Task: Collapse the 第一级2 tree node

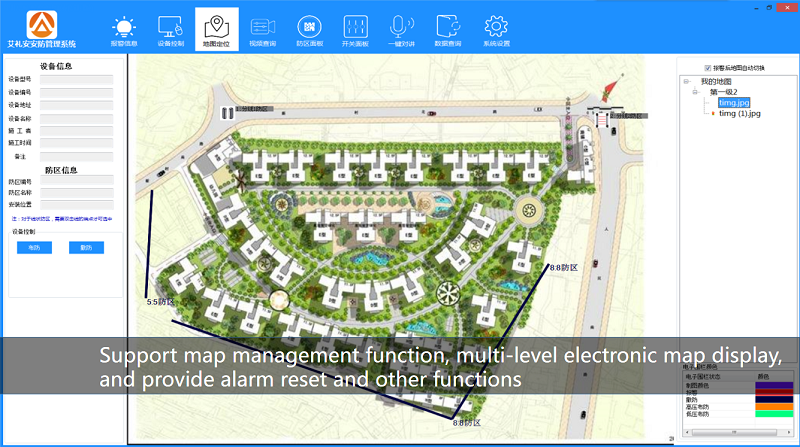Action: [695, 92]
